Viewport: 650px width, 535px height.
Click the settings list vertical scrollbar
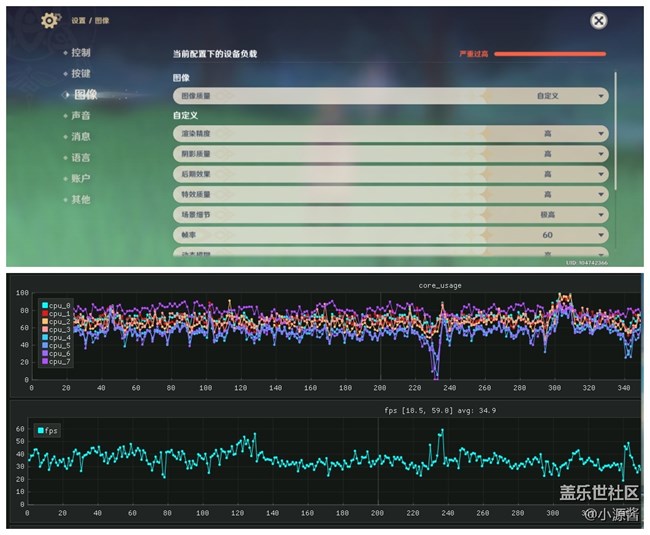pos(616,130)
